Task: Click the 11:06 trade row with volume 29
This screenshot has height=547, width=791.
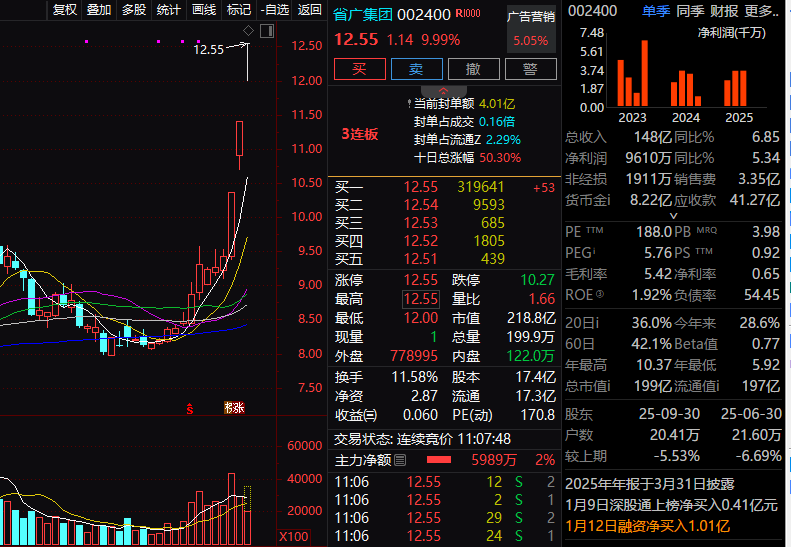Action: point(444,518)
